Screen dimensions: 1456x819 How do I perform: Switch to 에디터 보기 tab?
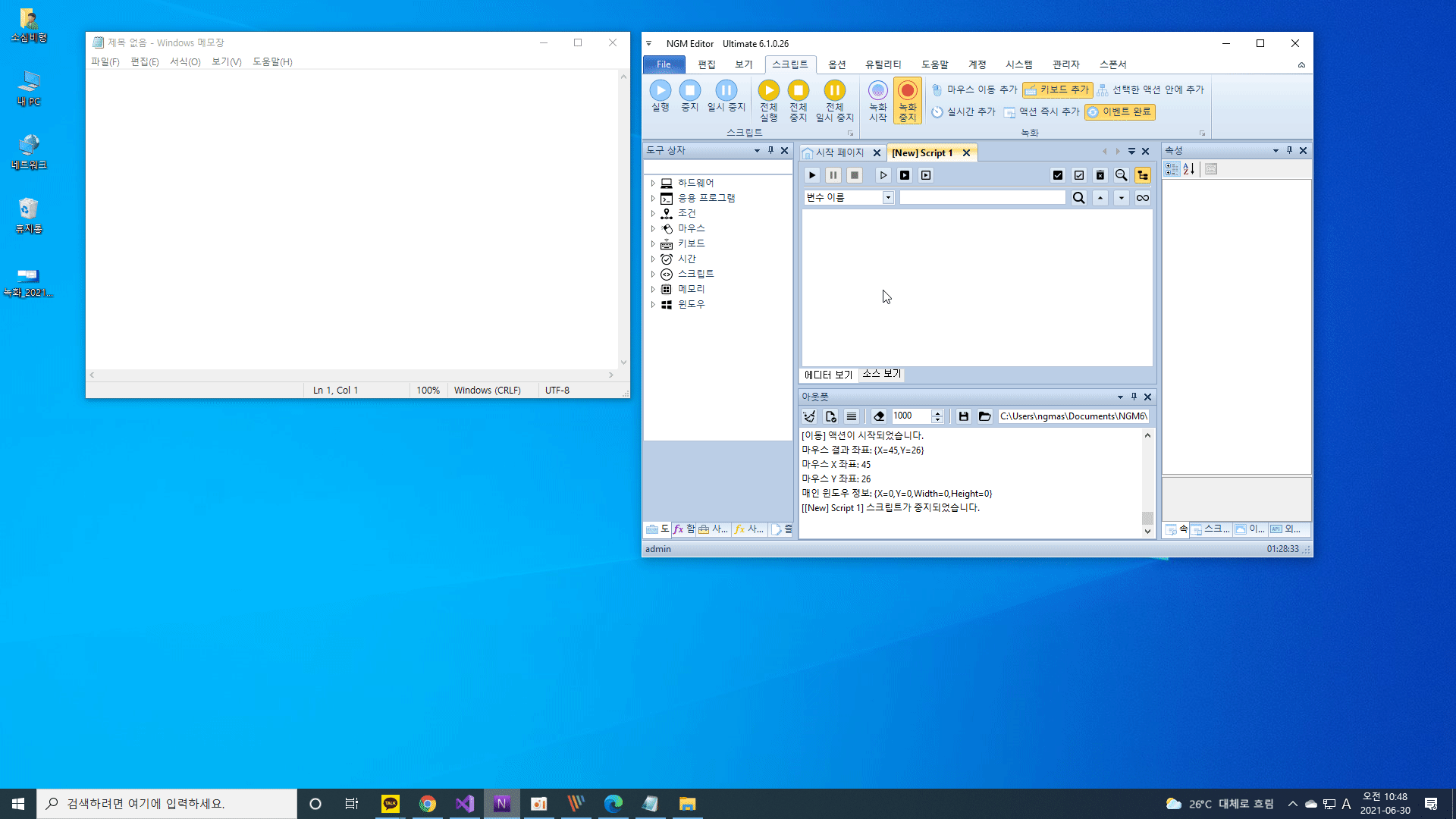click(x=828, y=375)
